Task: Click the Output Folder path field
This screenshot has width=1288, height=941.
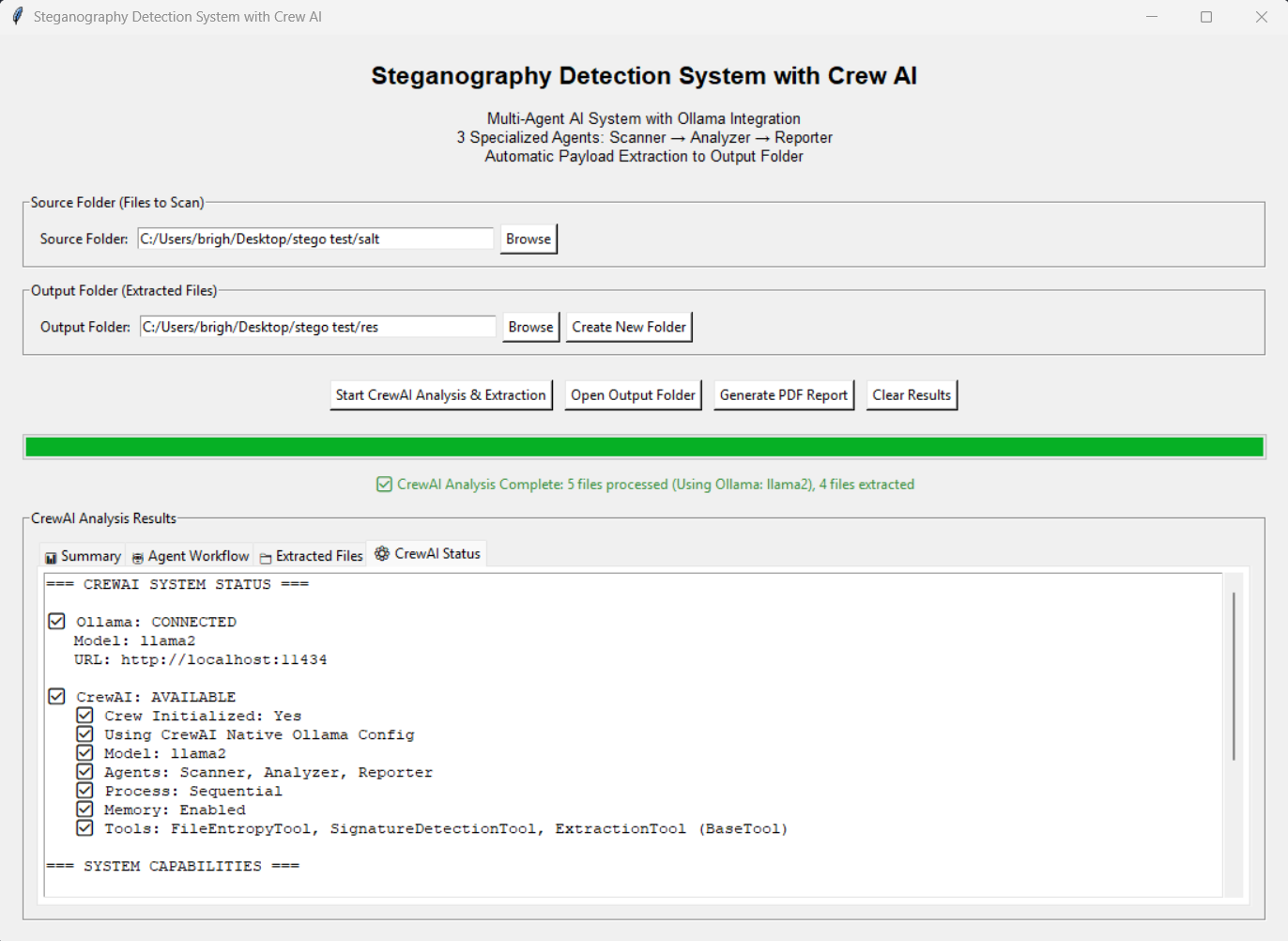Action: click(x=317, y=327)
